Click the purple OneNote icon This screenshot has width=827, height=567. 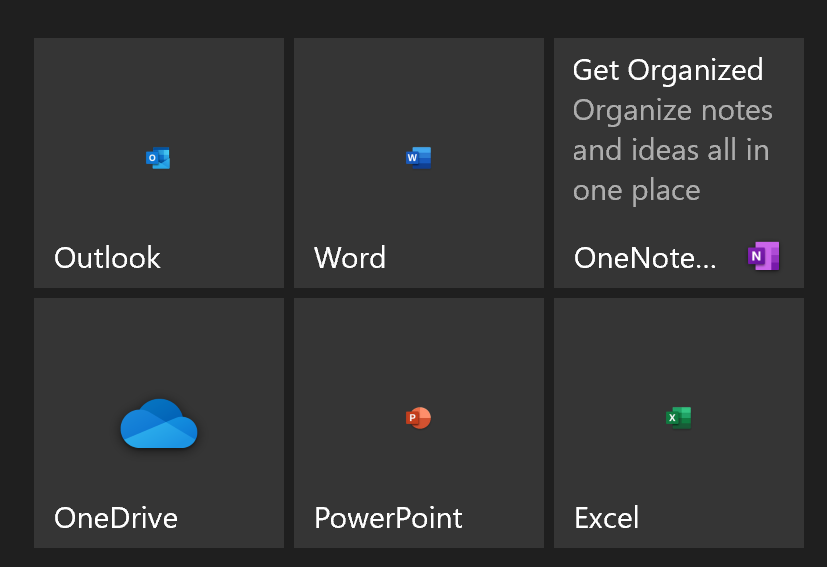(764, 256)
